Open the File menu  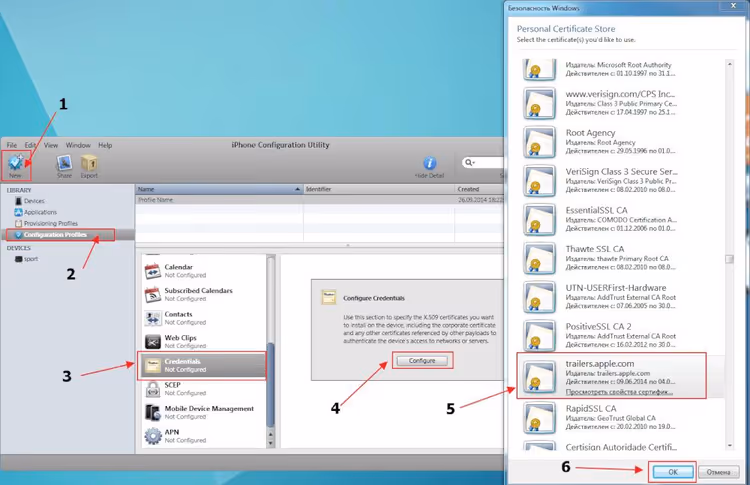tap(11, 145)
